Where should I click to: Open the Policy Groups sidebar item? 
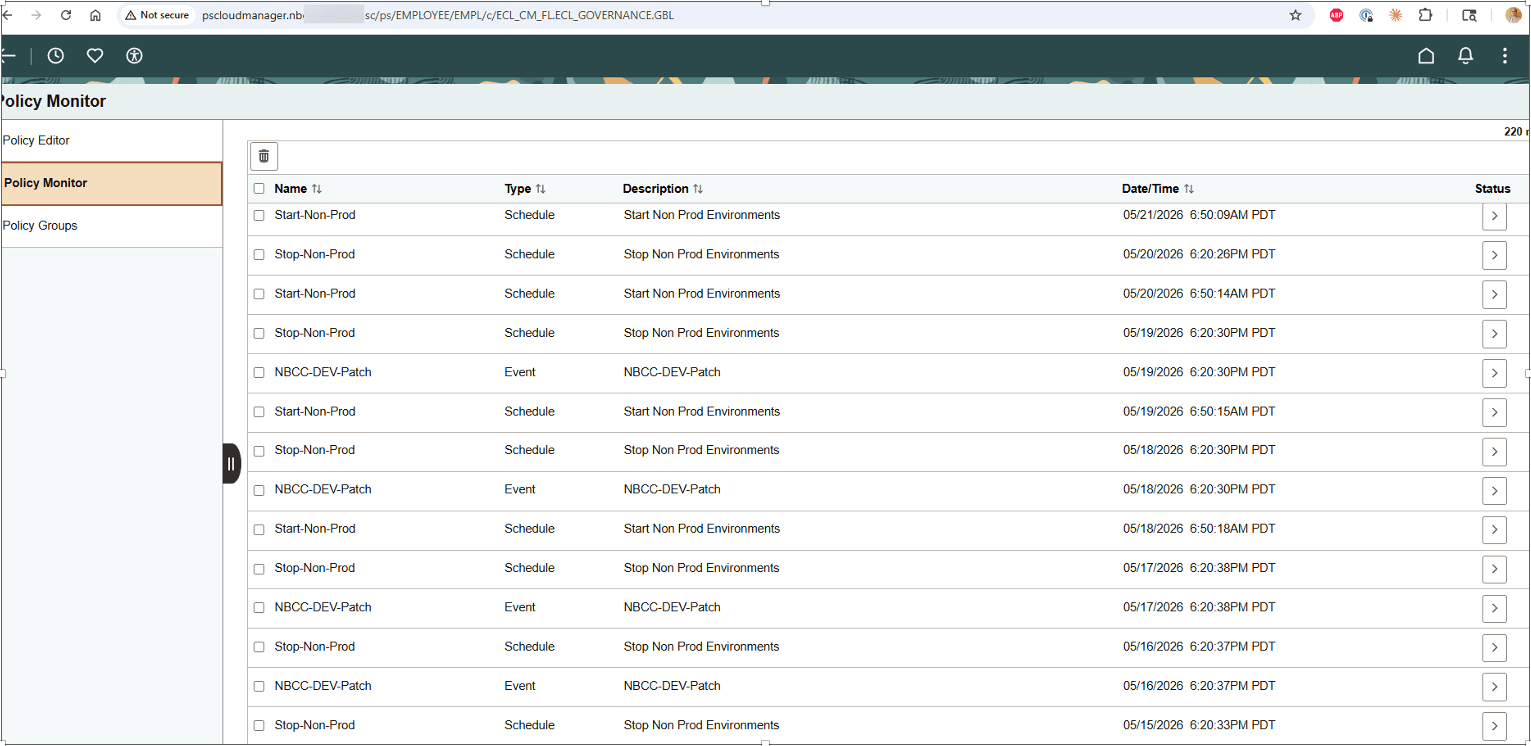(111, 226)
